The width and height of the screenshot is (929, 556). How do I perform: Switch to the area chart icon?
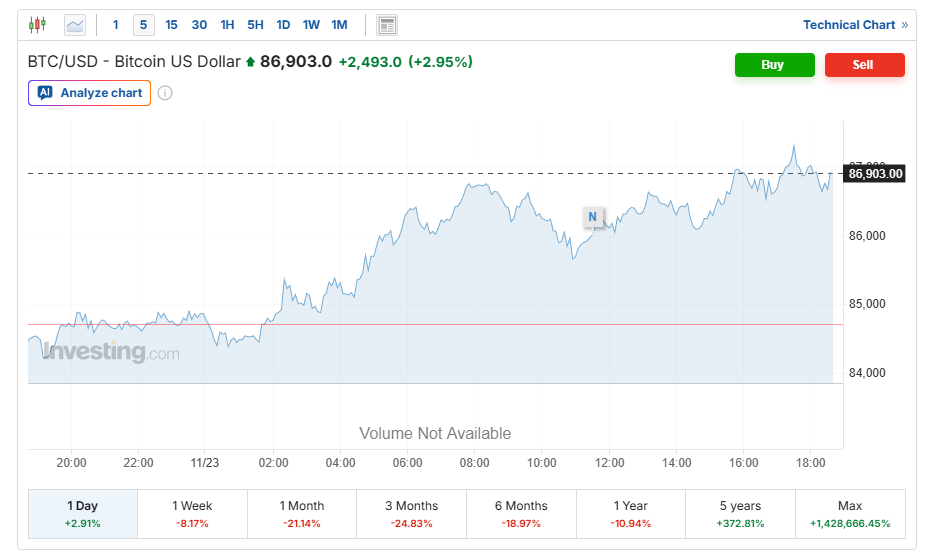75,25
